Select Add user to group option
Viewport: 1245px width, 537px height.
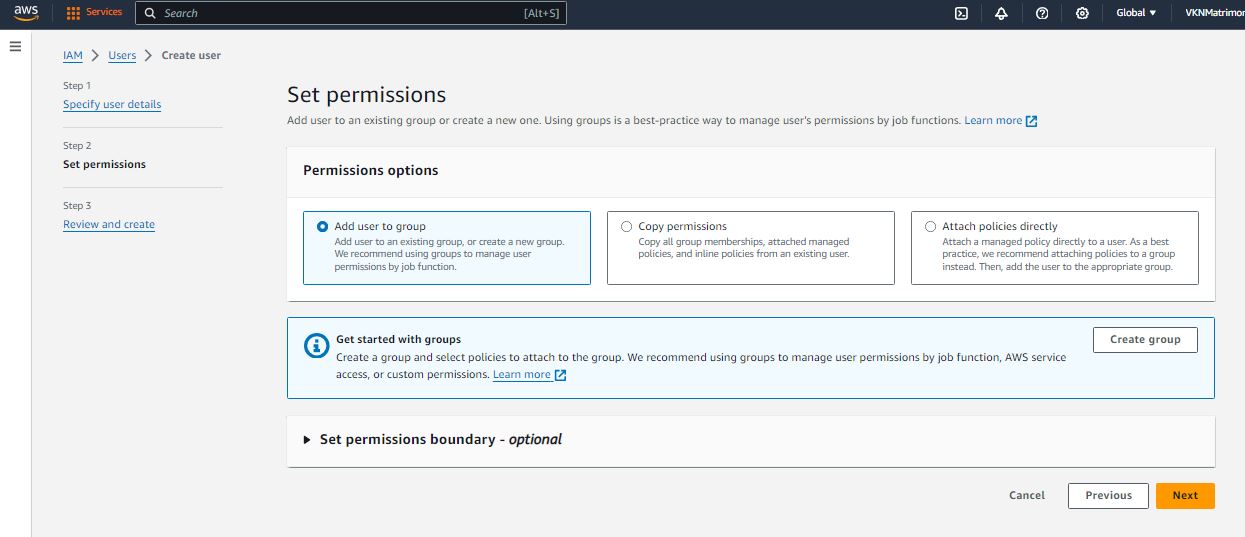pos(322,227)
